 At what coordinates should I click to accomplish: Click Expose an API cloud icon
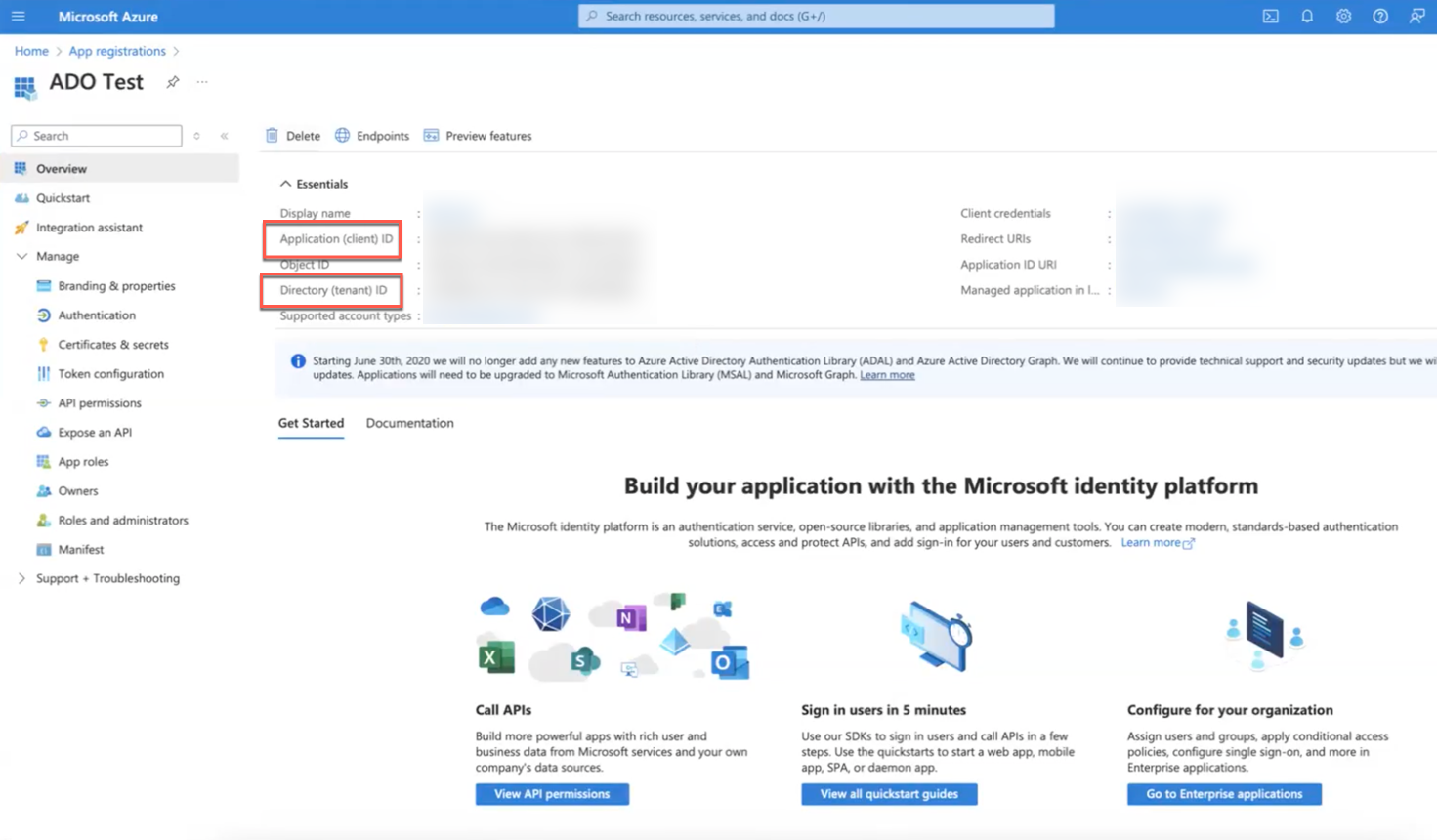click(43, 432)
